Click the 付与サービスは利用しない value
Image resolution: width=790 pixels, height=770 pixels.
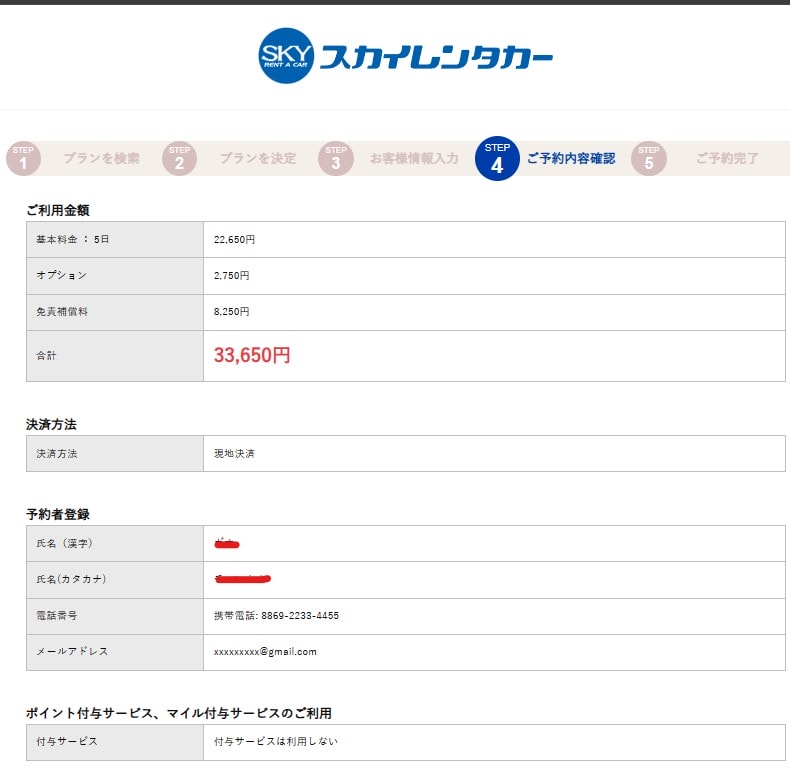277,742
